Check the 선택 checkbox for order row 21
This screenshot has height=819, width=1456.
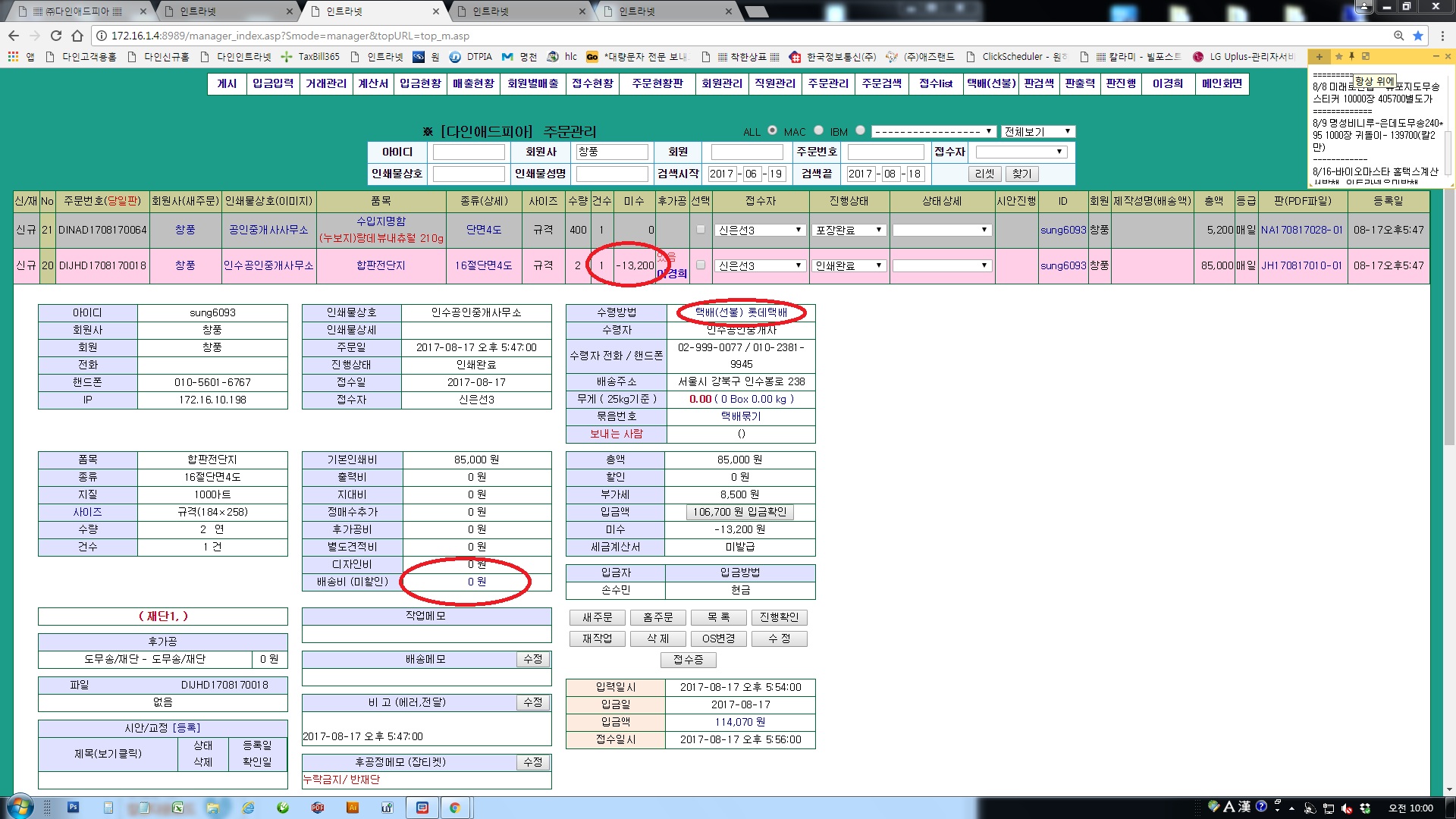click(700, 229)
